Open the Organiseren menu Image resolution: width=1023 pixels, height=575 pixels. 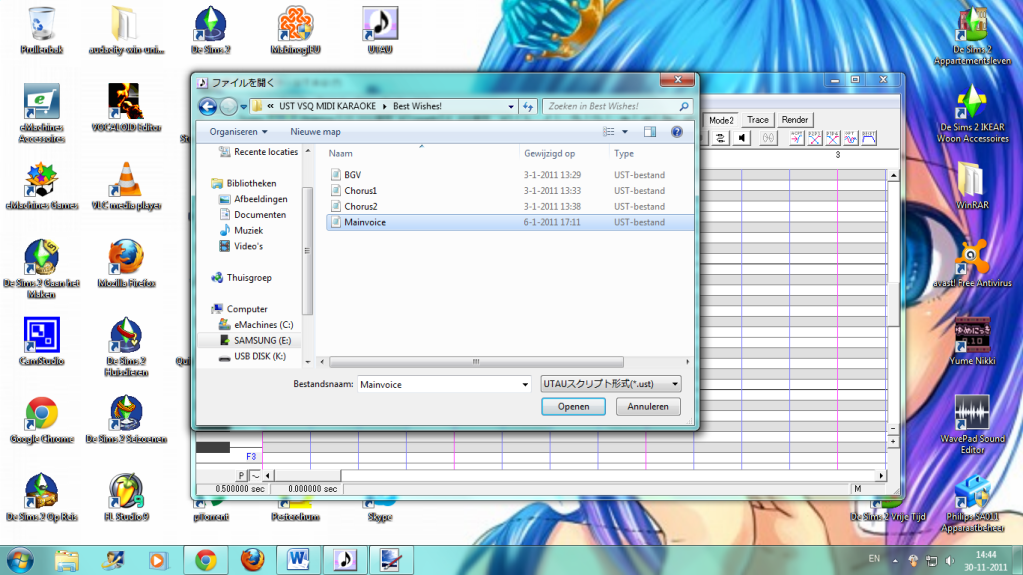point(238,132)
